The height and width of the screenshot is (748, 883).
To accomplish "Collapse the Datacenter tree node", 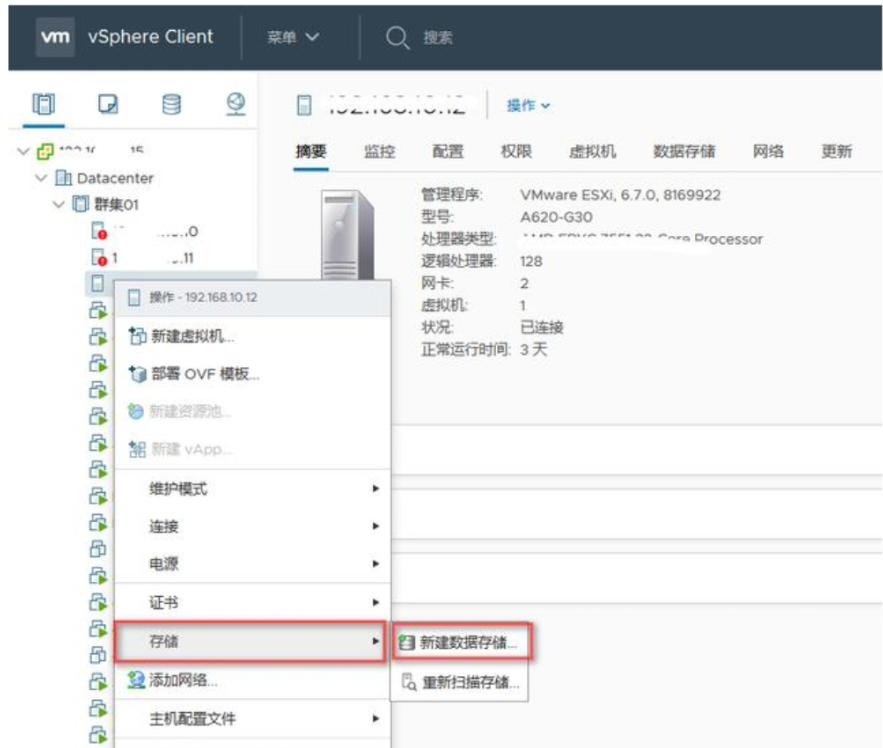I will pos(41,178).
